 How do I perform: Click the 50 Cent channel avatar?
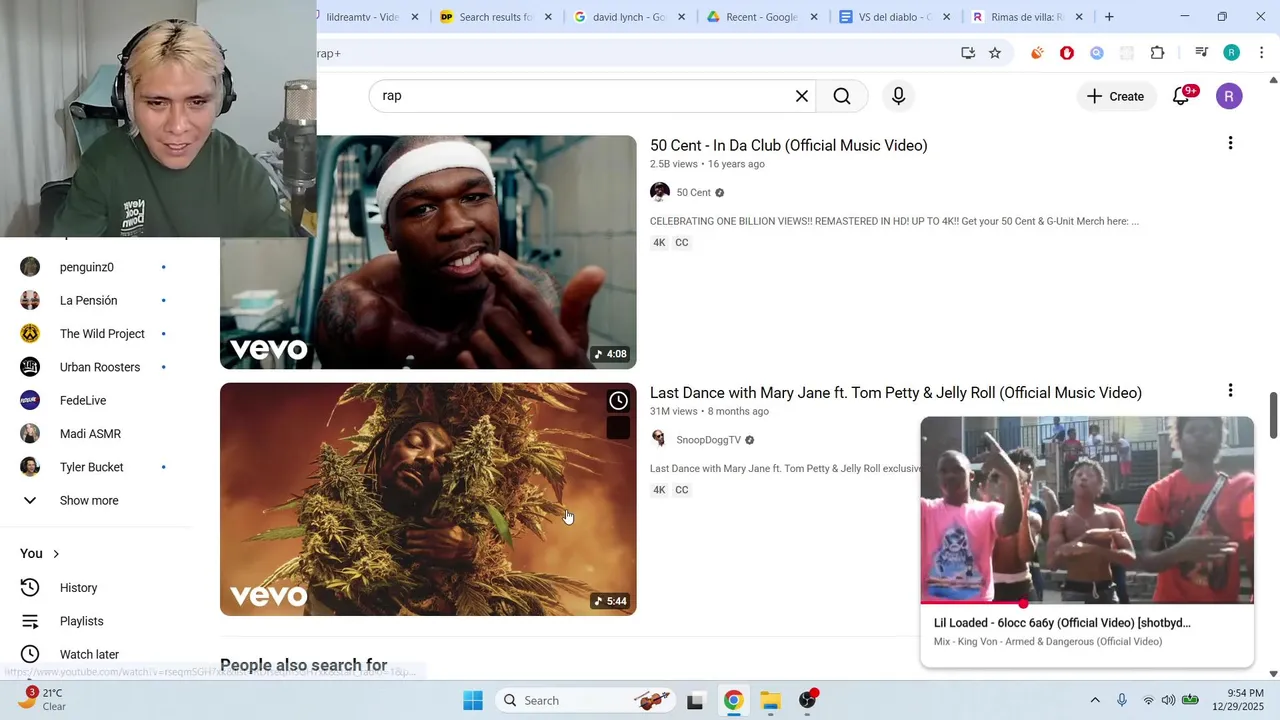pos(660,192)
